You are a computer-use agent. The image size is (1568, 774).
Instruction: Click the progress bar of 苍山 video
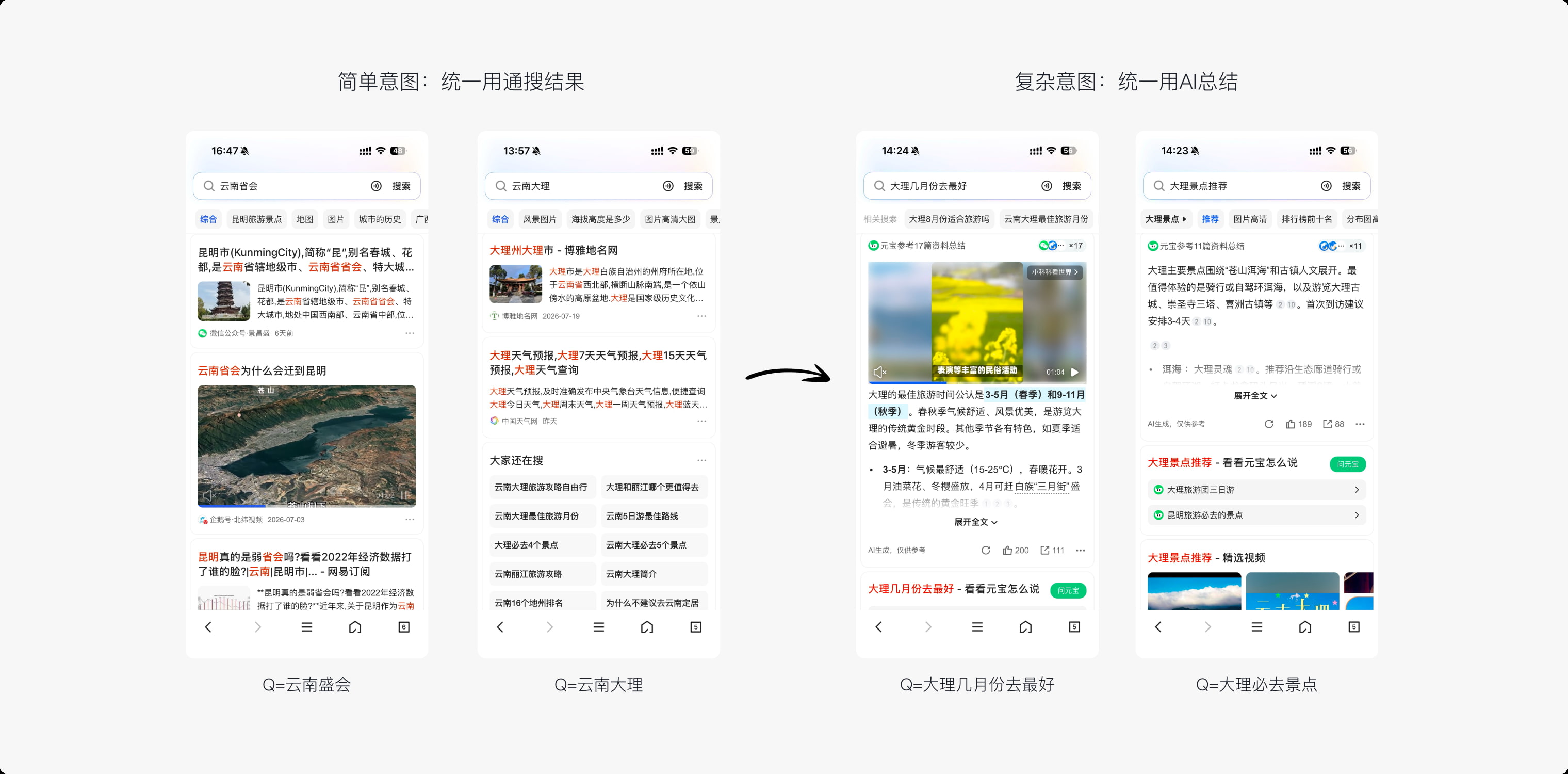[307, 506]
